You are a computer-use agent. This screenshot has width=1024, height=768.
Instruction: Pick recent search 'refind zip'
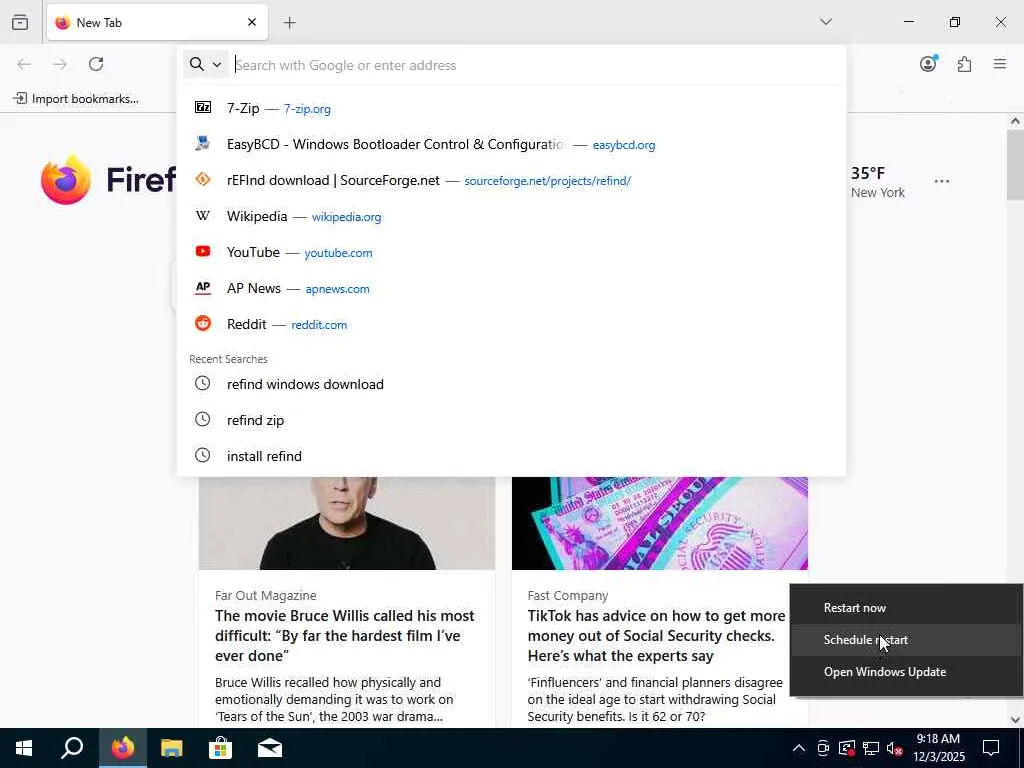[x=511, y=420]
